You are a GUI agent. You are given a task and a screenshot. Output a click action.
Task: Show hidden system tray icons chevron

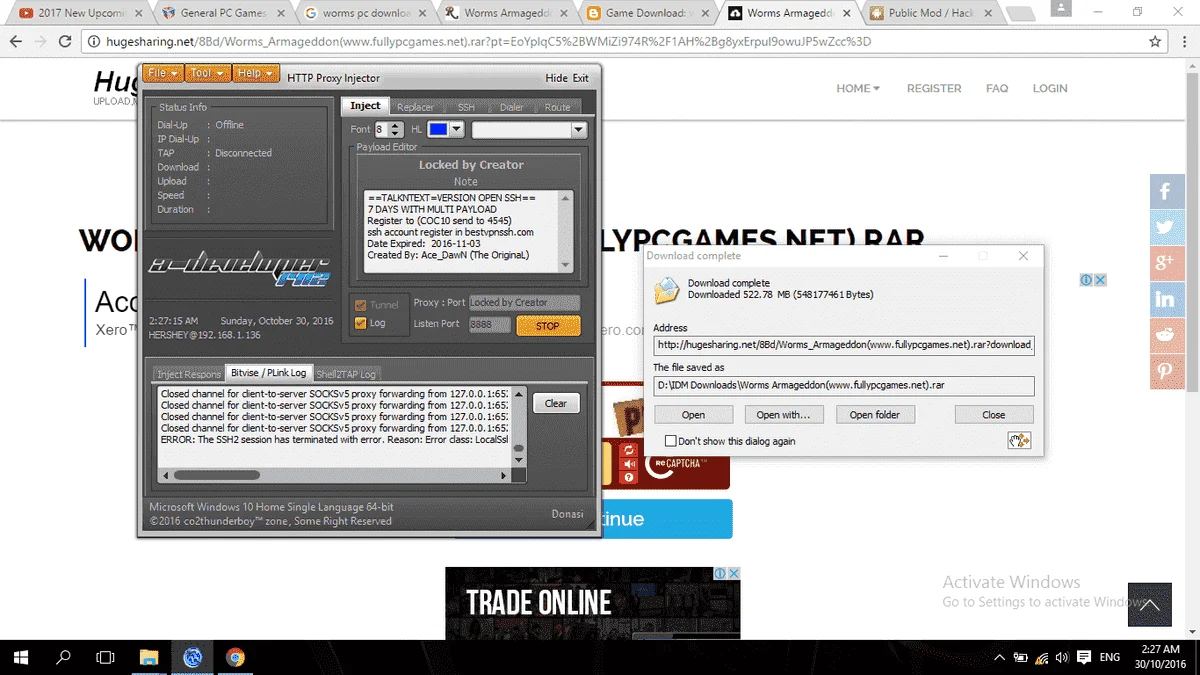999,658
